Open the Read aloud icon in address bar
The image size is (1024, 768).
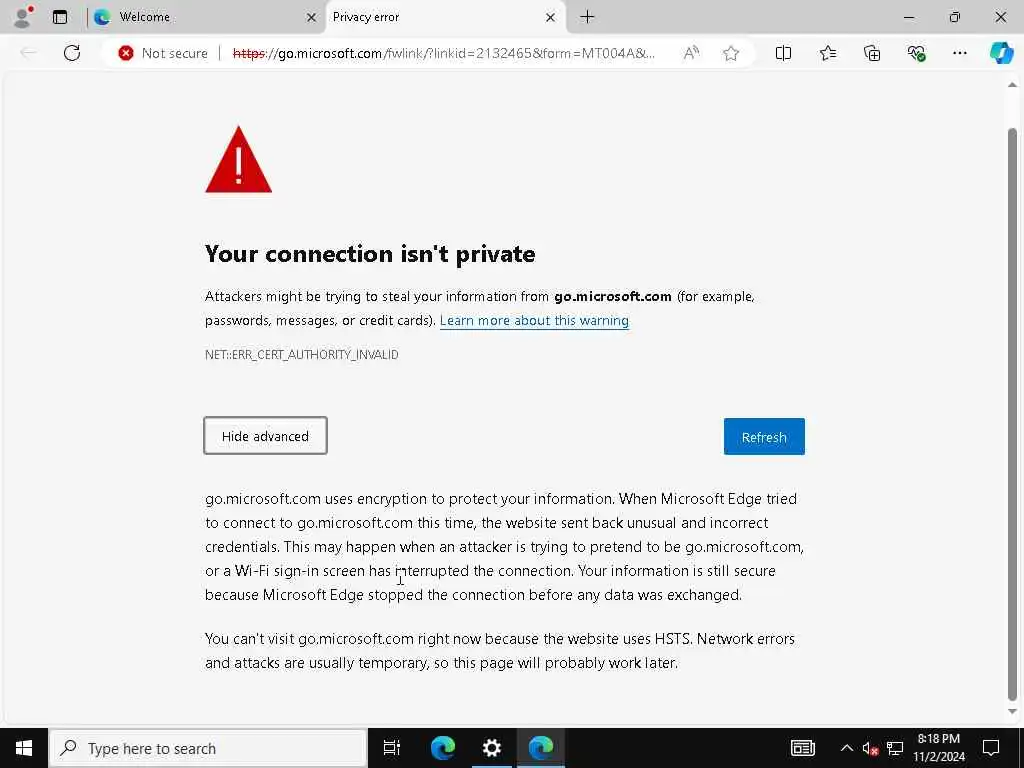point(691,53)
